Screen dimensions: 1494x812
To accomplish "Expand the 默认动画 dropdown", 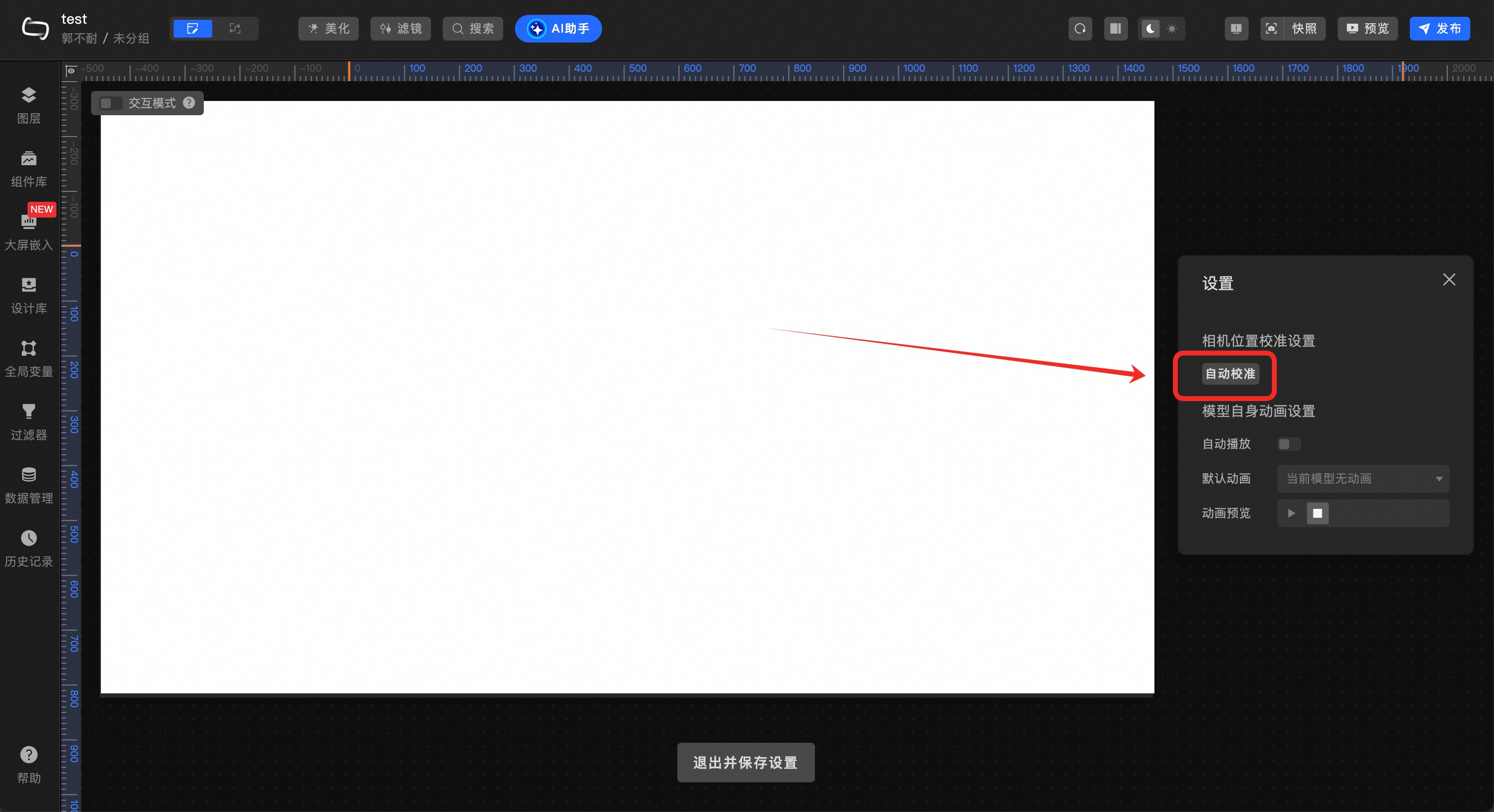I will tap(1362, 479).
